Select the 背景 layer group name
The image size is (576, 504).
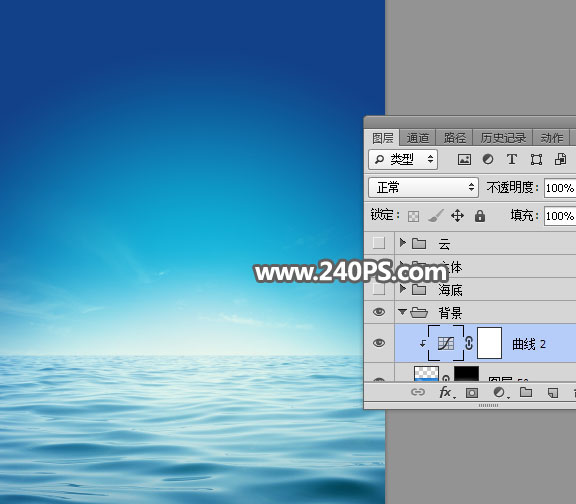(450, 313)
